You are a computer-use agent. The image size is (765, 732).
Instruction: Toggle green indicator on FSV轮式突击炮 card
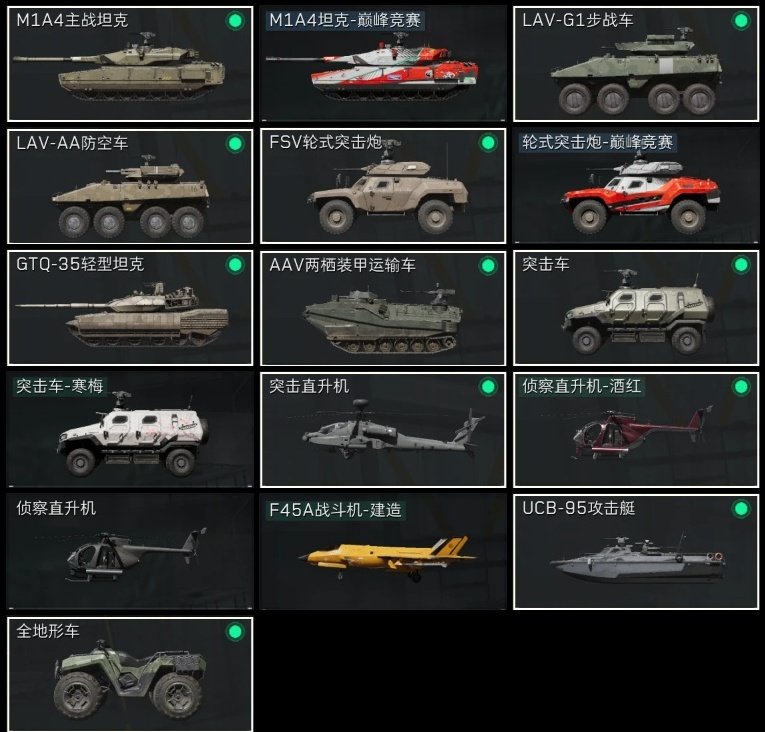coord(488,143)
